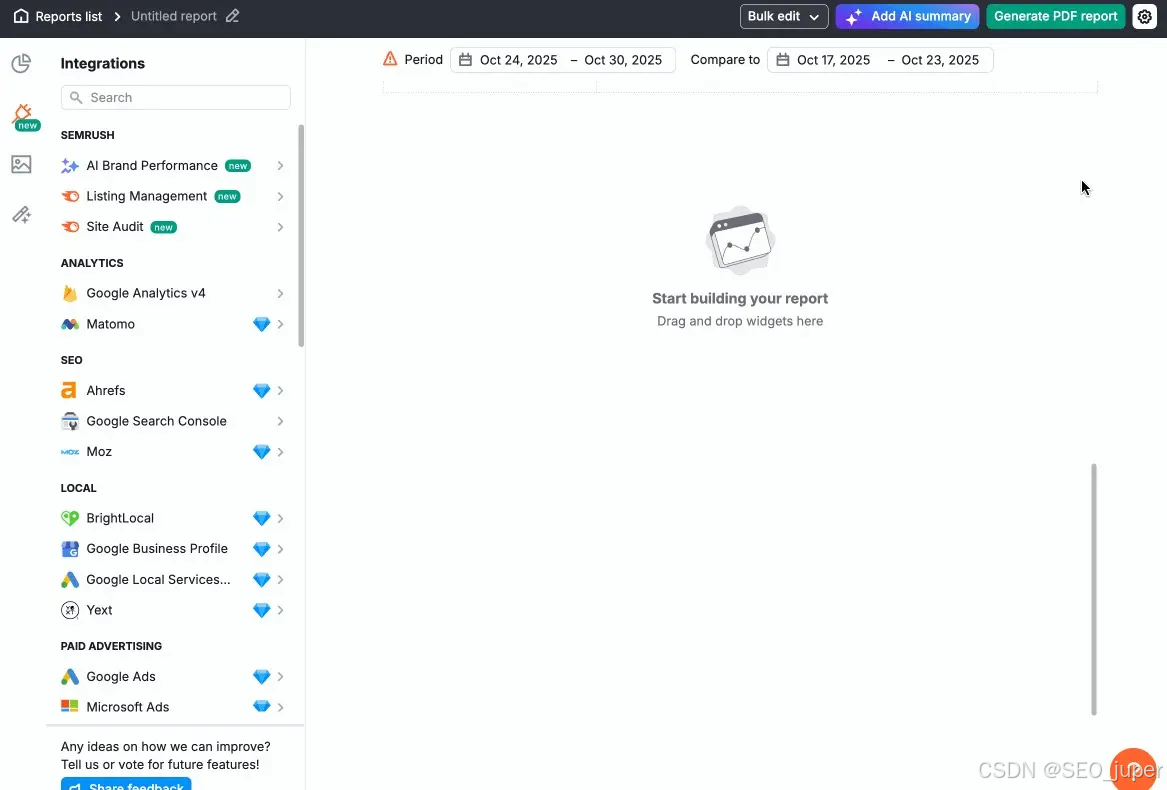Screen dimensions: 1167x790
Task: Open the image widgets sidebar icon
Action: point(21,164)
